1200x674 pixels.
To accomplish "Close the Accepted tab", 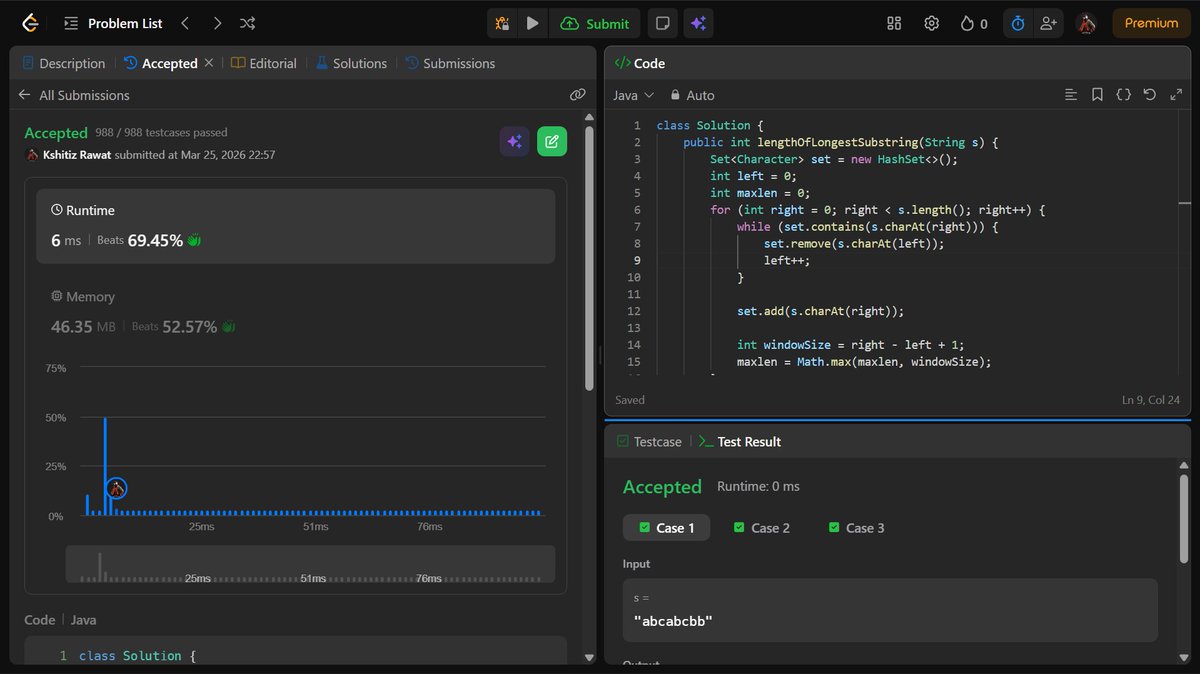I will tap(208, 63).
